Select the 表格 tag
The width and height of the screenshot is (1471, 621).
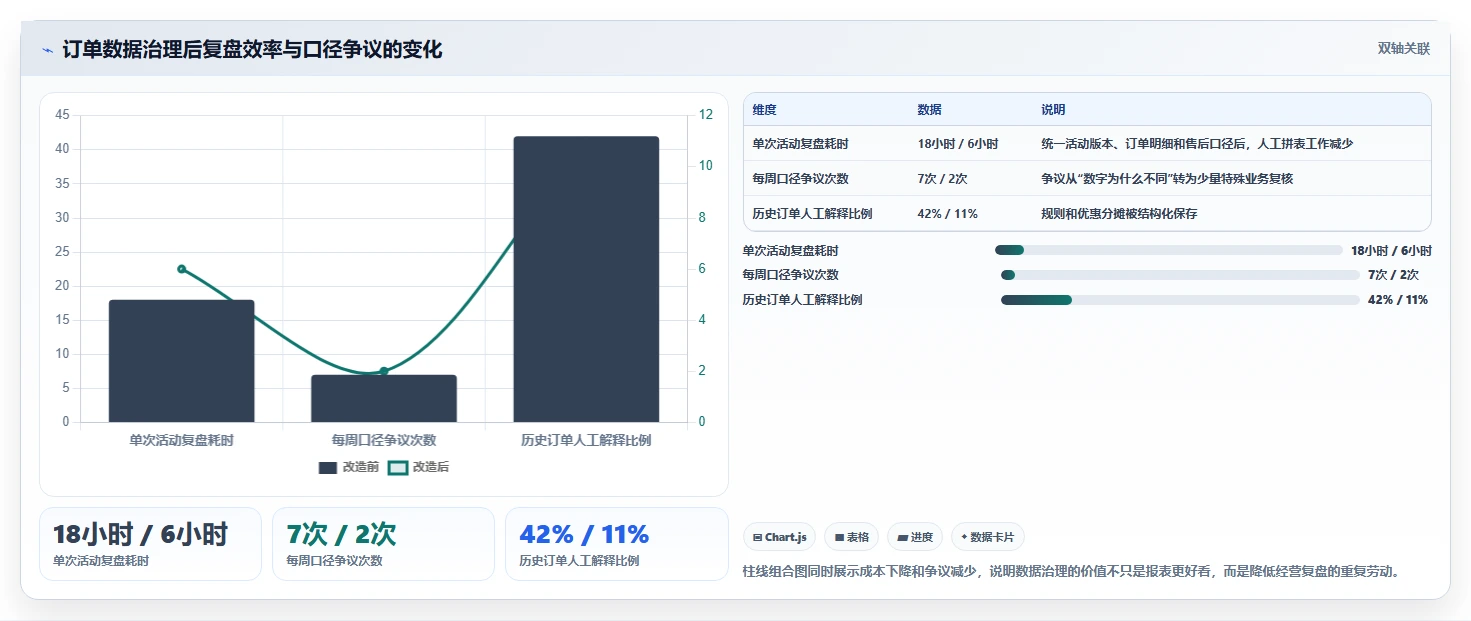tap(851, 537)
